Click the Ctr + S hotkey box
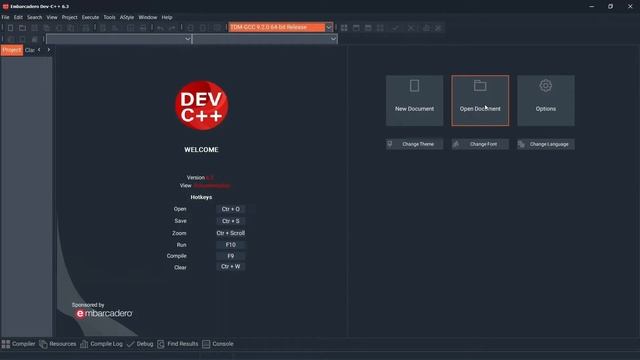 (x=231, y=221)
